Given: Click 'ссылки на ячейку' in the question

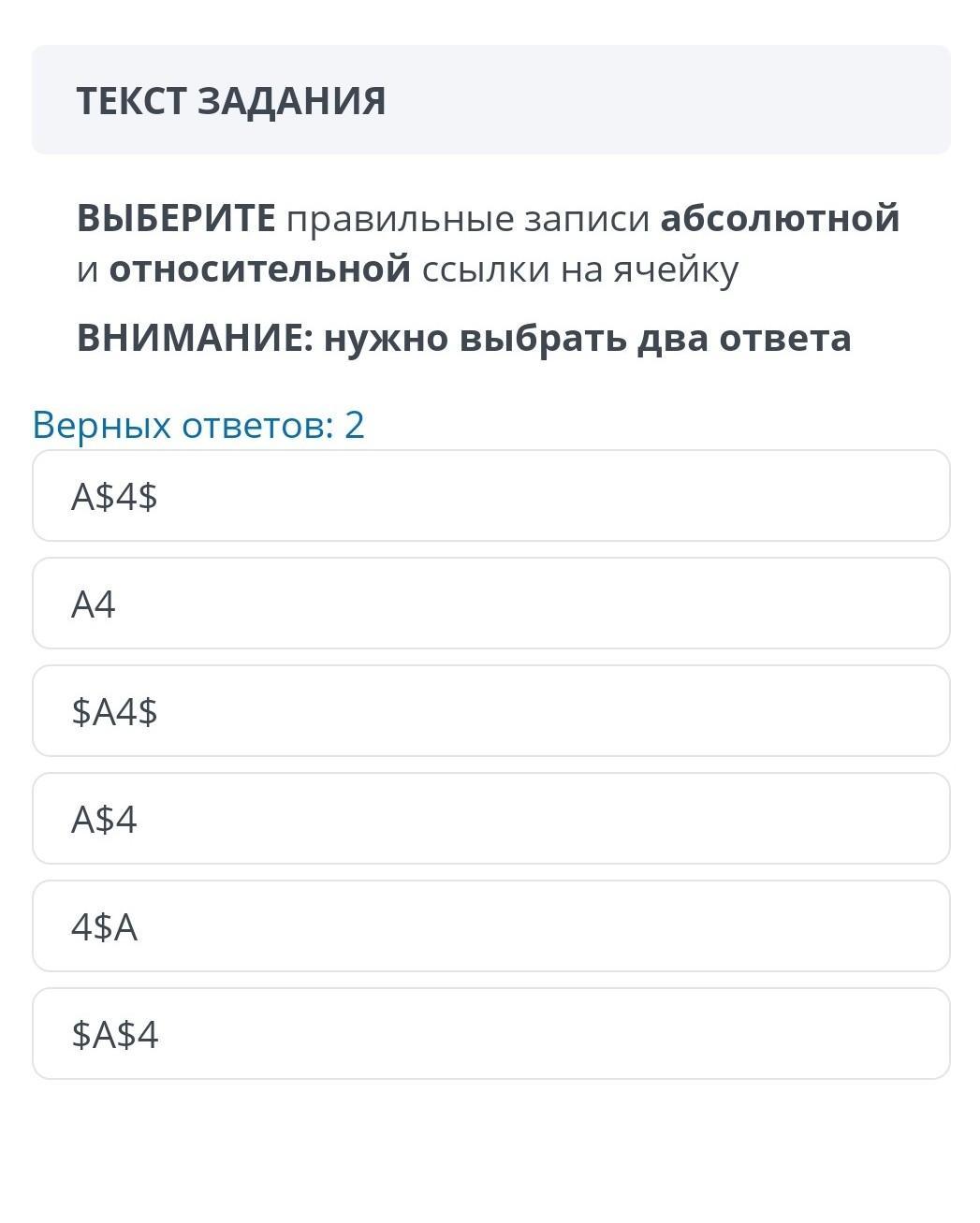Looking at the screenshot, I should [x=579, y=269].
